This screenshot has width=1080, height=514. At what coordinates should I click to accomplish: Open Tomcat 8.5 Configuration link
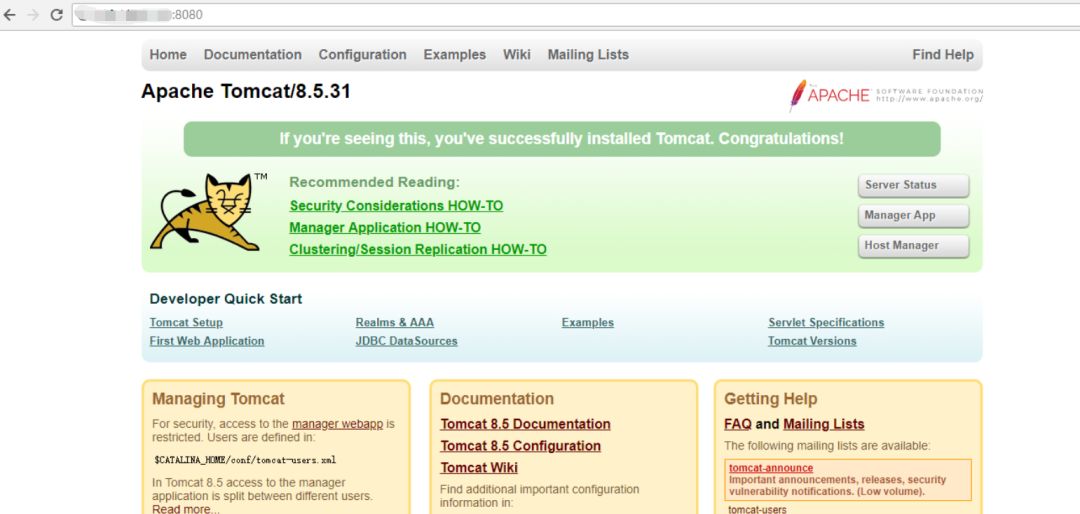521,446
